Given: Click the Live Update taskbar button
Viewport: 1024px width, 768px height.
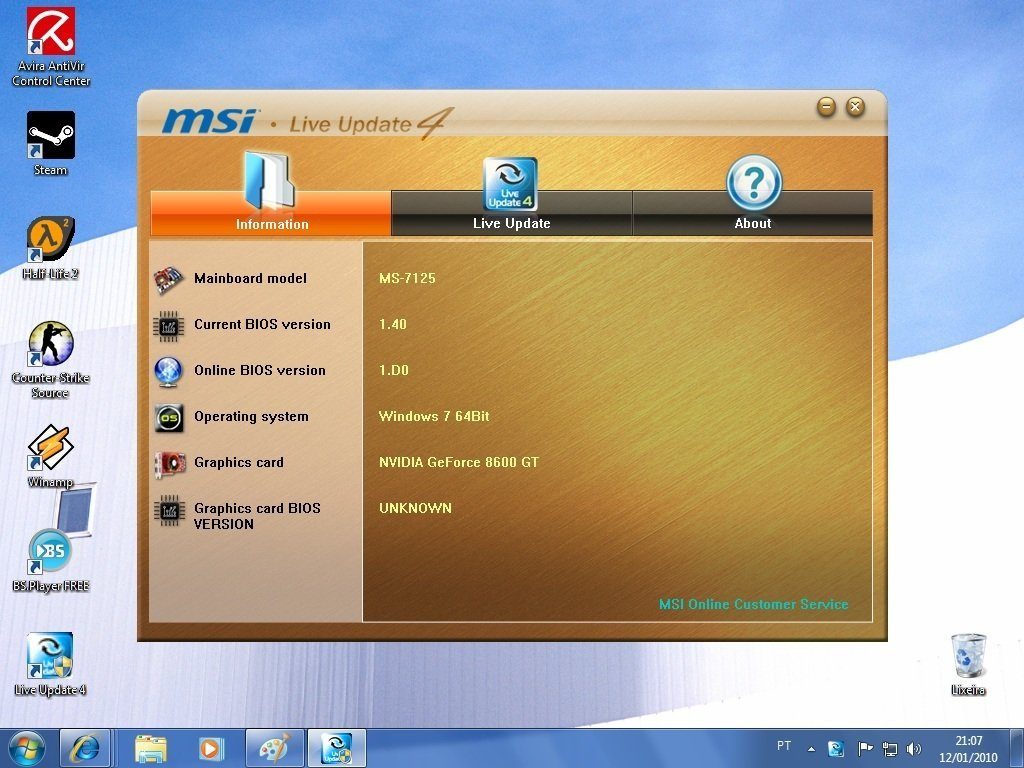Looking at the screenshot, I should 337,748.
